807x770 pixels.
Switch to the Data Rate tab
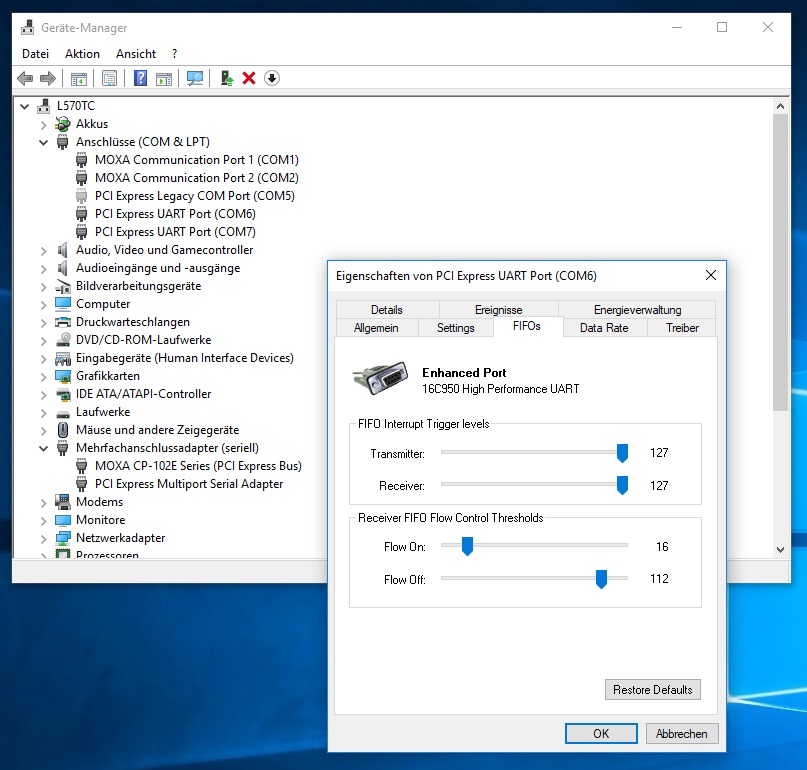click(x=604, y=327)
